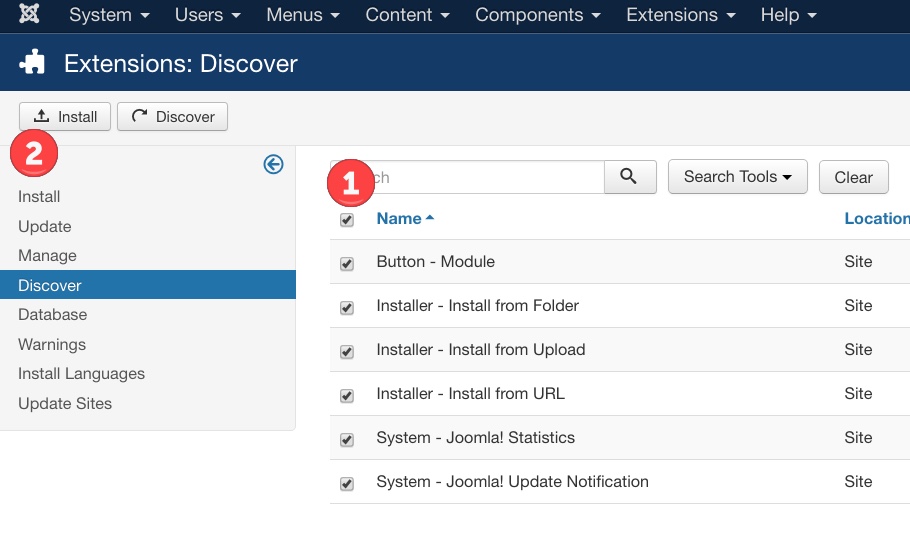Open Warnings in the sidebar

(x=52, y=344)
